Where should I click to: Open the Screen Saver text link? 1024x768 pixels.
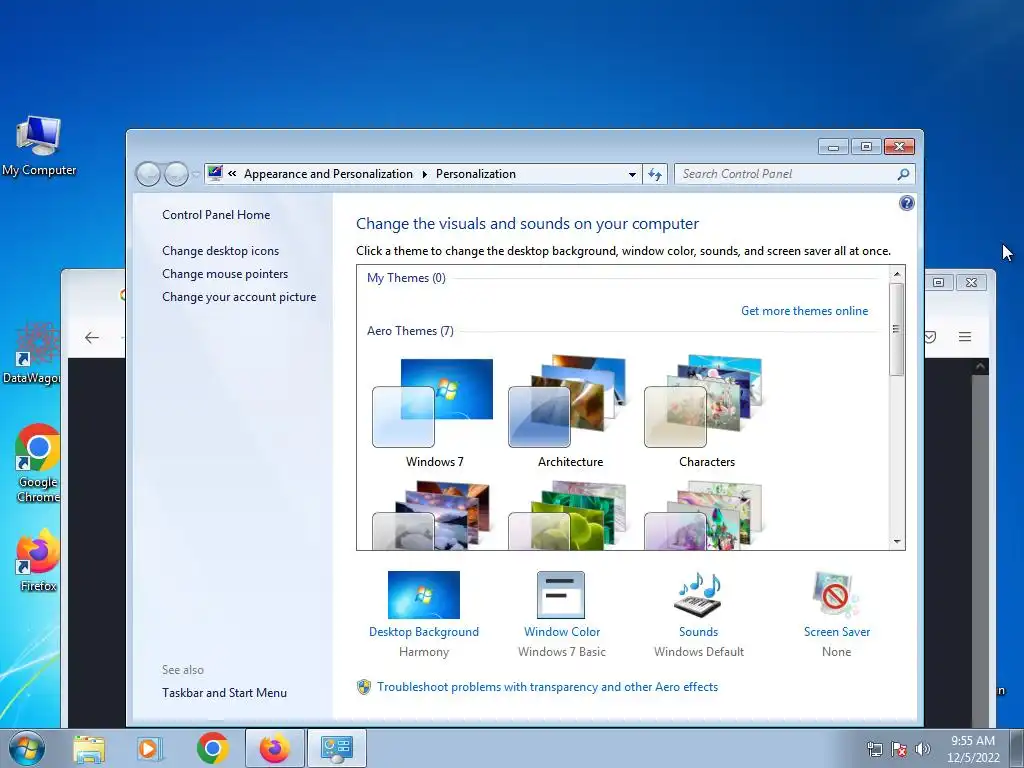[x=837, y=632]
